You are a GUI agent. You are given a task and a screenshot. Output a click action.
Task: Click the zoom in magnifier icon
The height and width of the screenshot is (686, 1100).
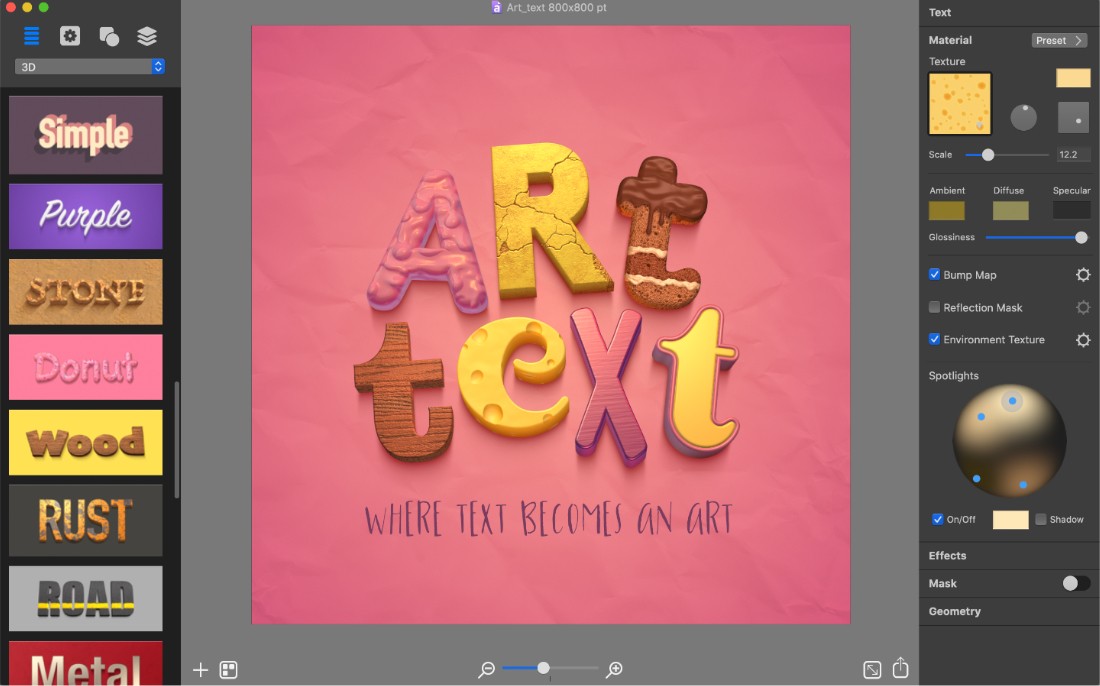click(614, 670)
